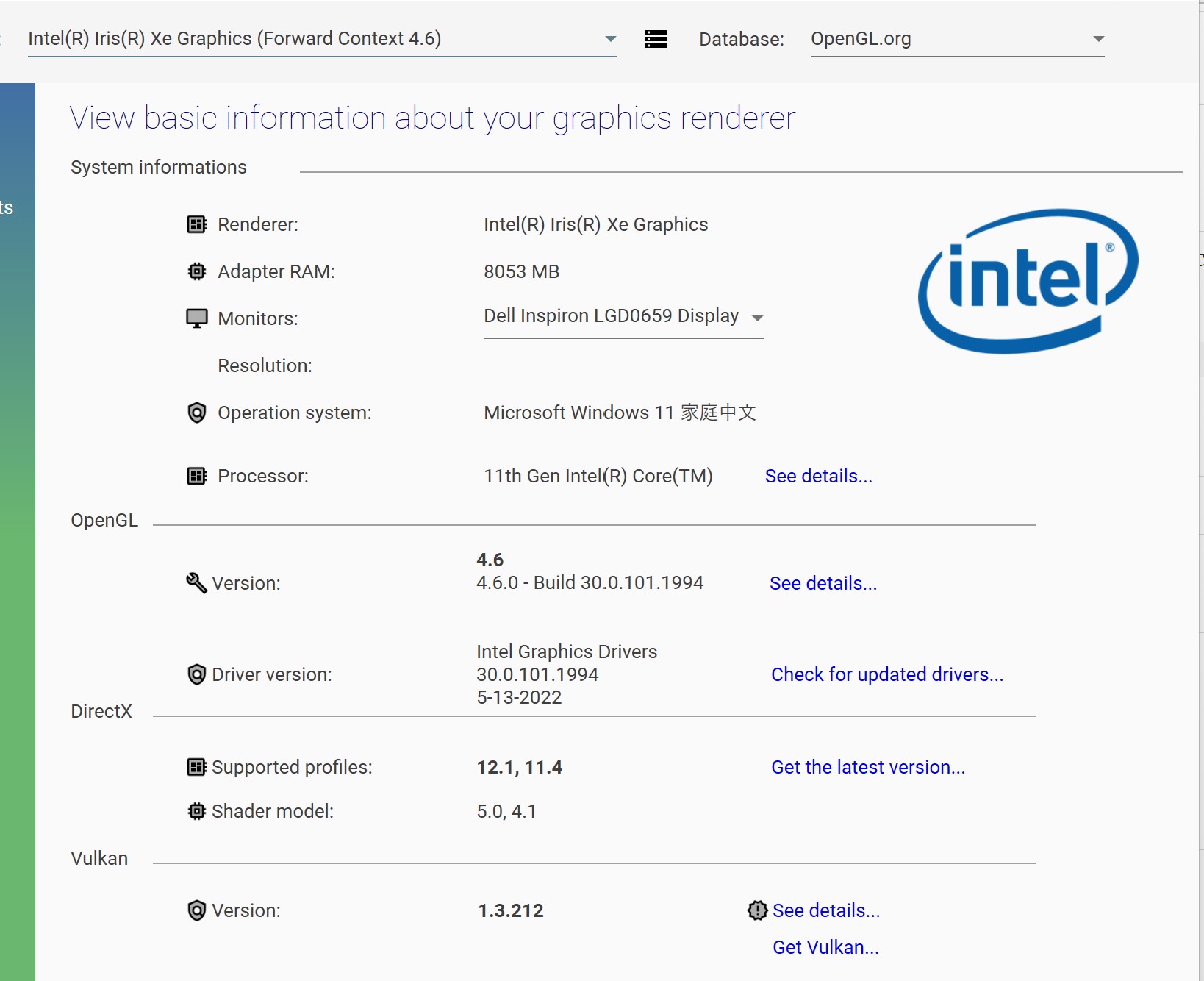The height and width of the screenshot is (981, 1204).
Task: Open the renderer selection dropdown
Action: click(x=321, y=39)
